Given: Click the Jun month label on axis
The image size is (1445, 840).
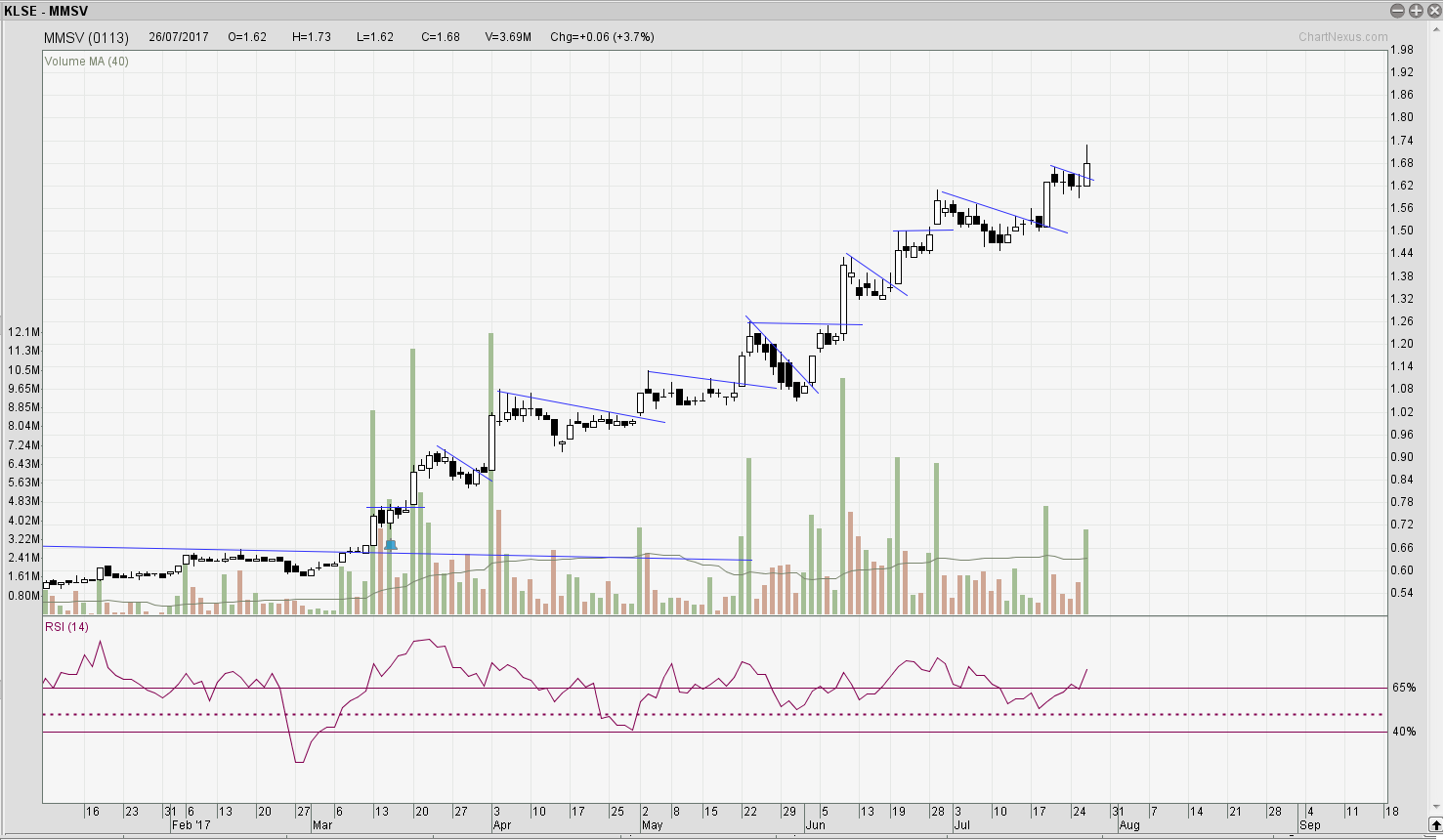Looking at the screenshot, I should click(816, 825).
